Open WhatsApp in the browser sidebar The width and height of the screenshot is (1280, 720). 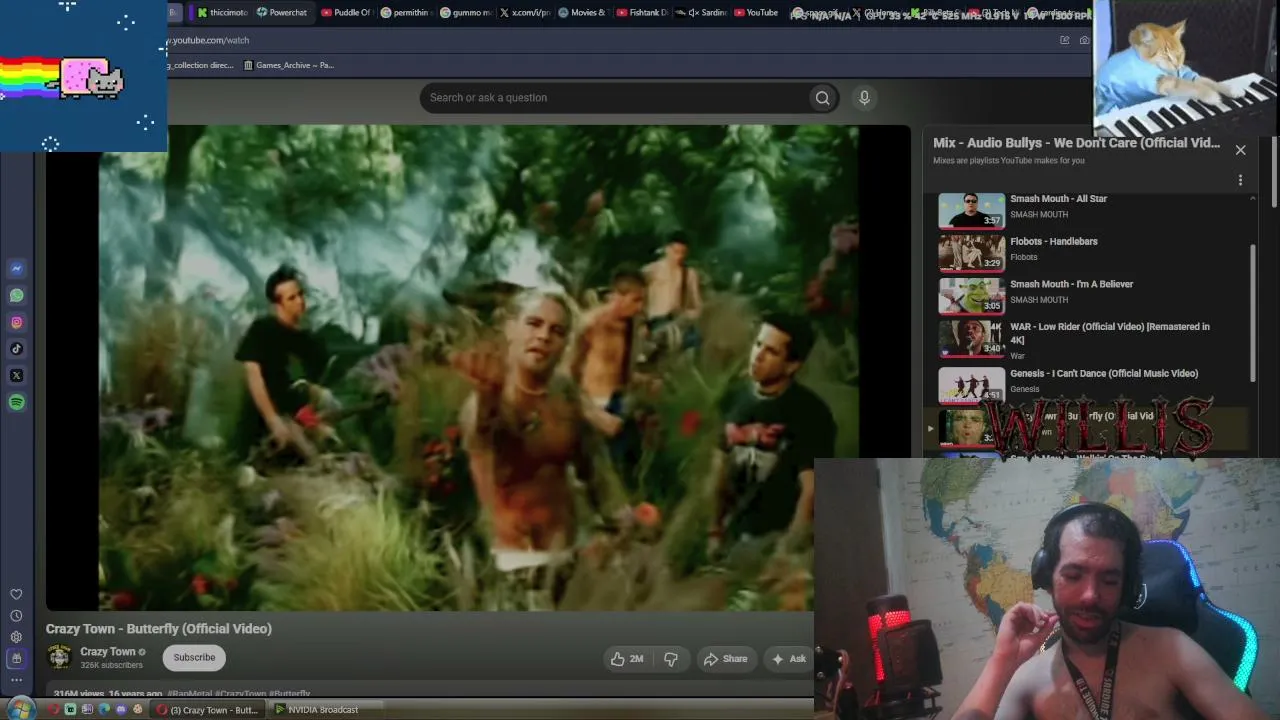[16, 296]
